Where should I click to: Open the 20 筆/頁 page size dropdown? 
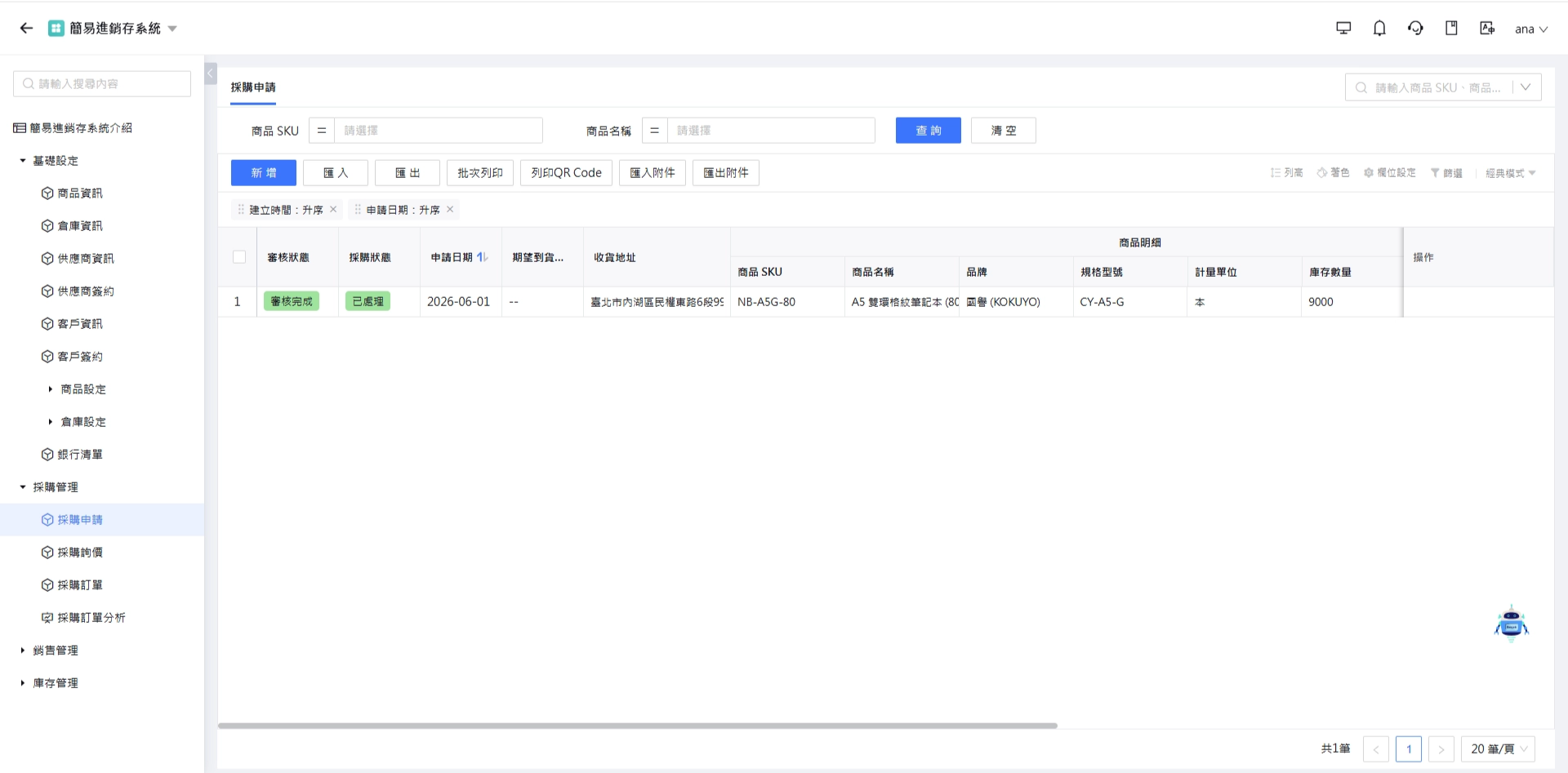pos(1498,749)
